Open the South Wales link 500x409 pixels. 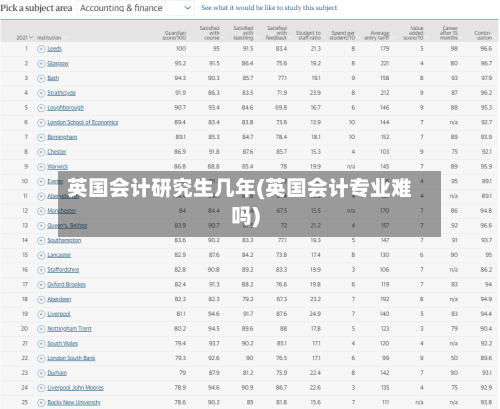tap(62, 343)
